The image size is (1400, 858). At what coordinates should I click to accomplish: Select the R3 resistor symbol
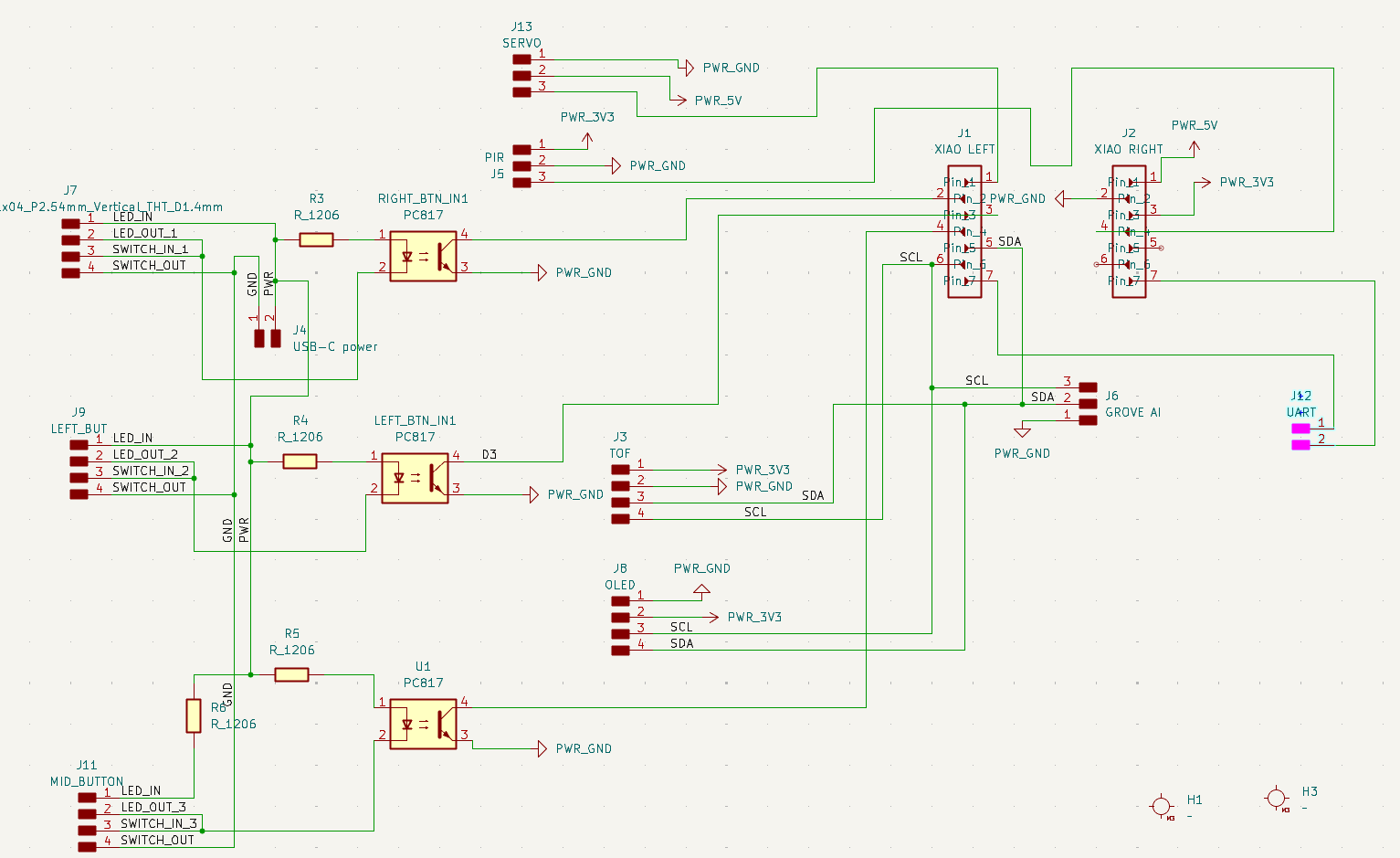pyautogui.click(x=316, y=239)
